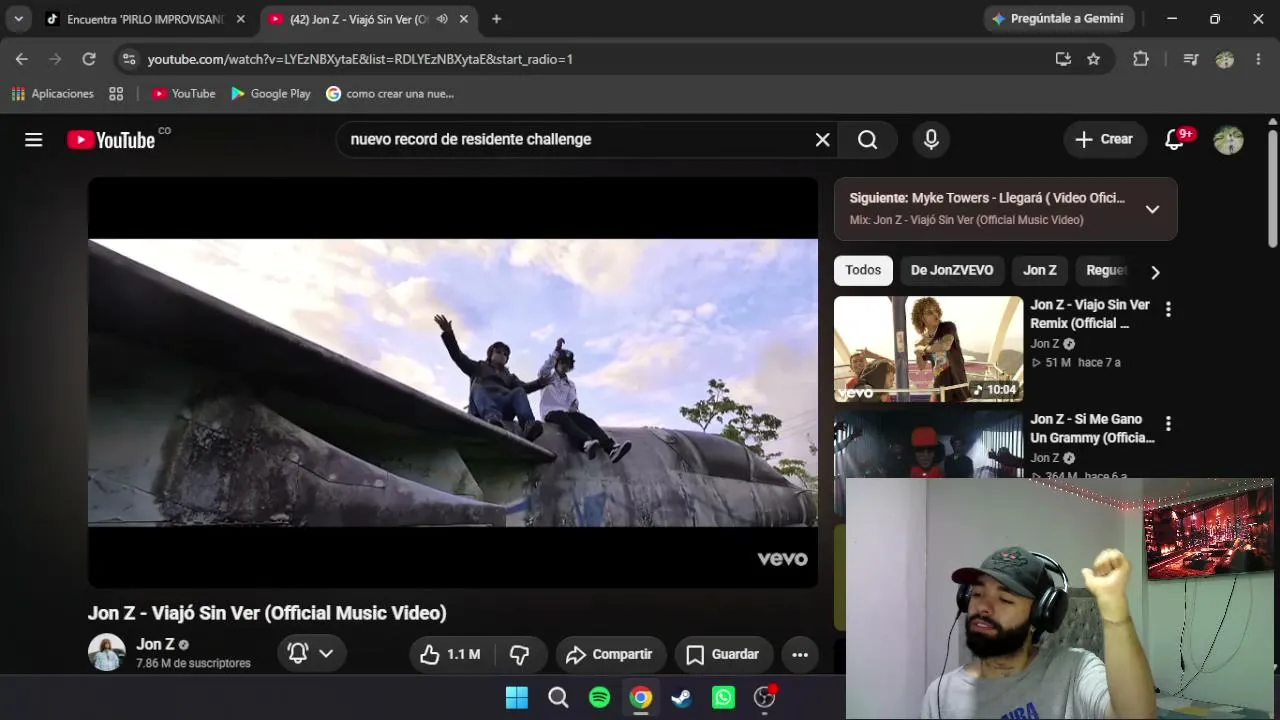This screenshot has height=720, width=1280.
Task: Open Spotify from the taskbar
Action: (600, 698)
